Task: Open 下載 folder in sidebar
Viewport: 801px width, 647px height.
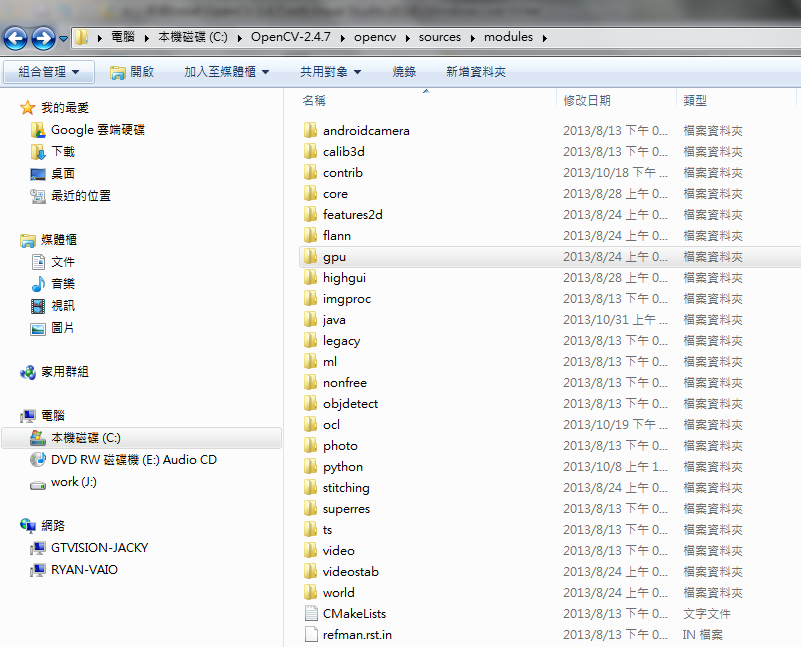Action: pos(53,152)
